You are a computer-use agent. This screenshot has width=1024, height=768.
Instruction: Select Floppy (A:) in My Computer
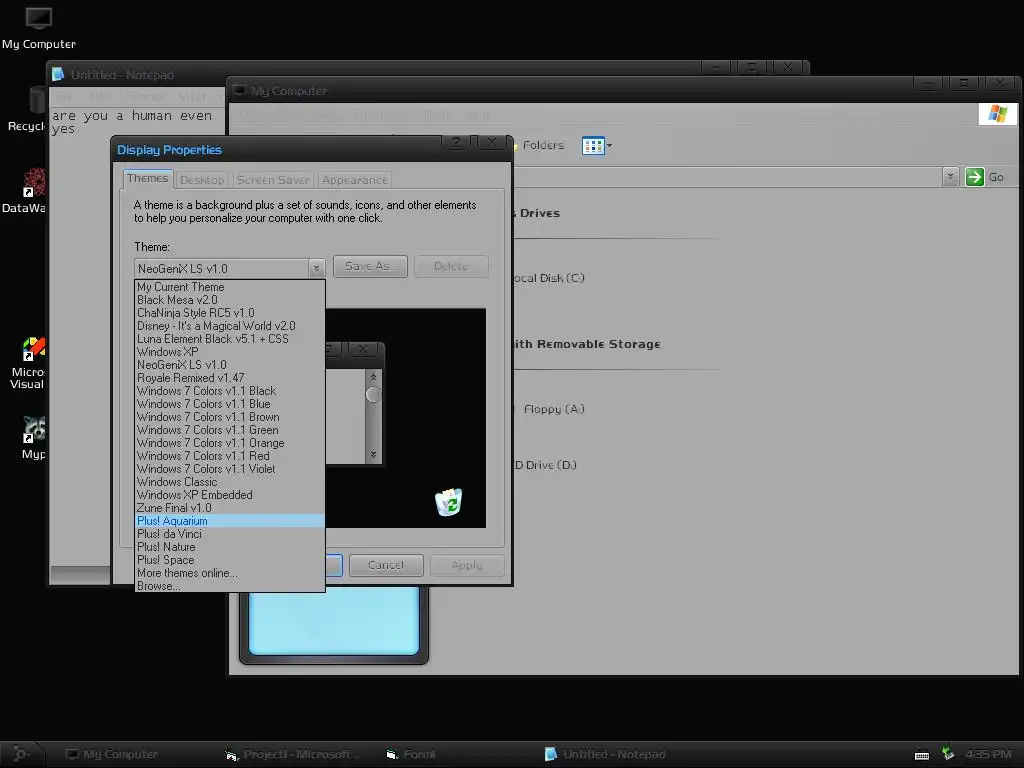point(554,409)
